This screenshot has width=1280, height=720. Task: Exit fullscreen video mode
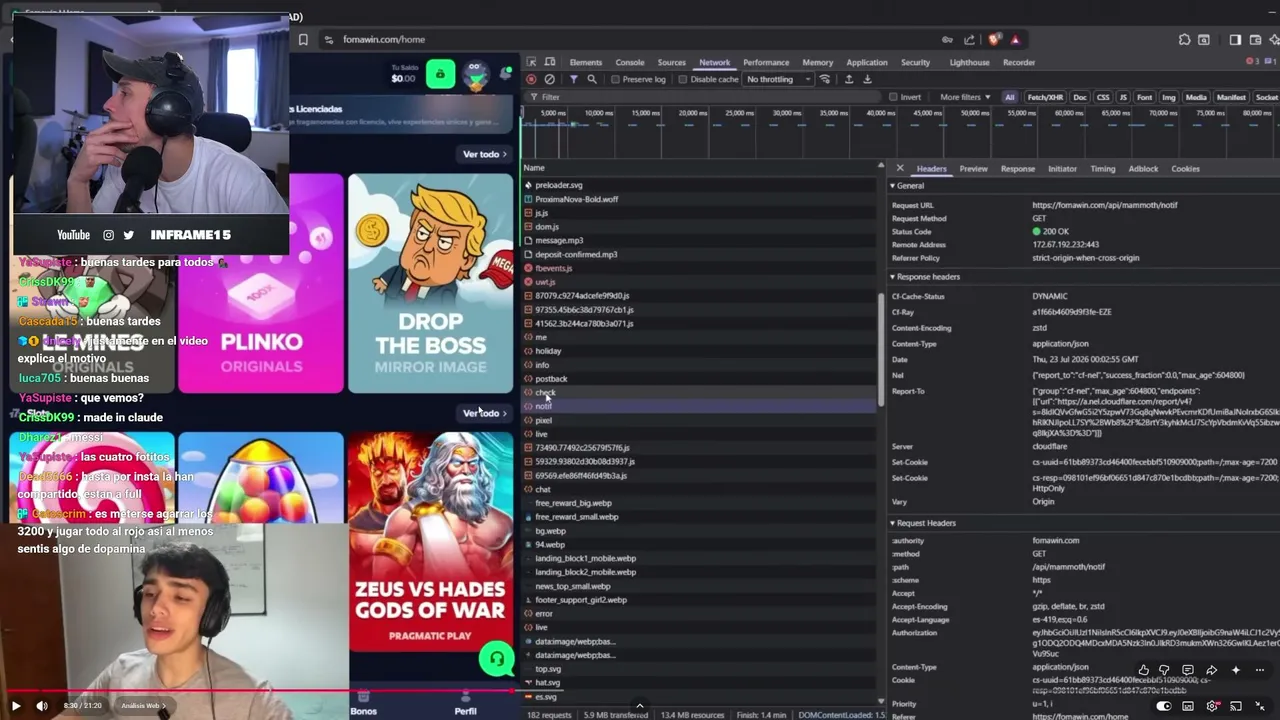point(1260,706)
